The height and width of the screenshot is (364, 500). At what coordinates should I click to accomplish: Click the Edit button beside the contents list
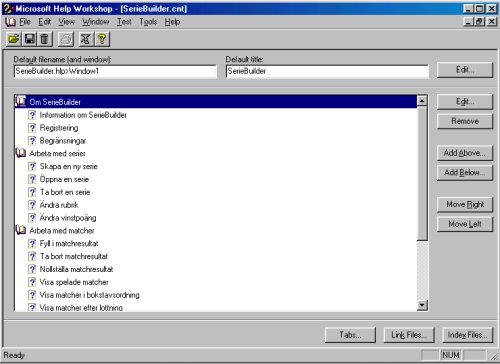pyautogui.click(x=465, y=102)
